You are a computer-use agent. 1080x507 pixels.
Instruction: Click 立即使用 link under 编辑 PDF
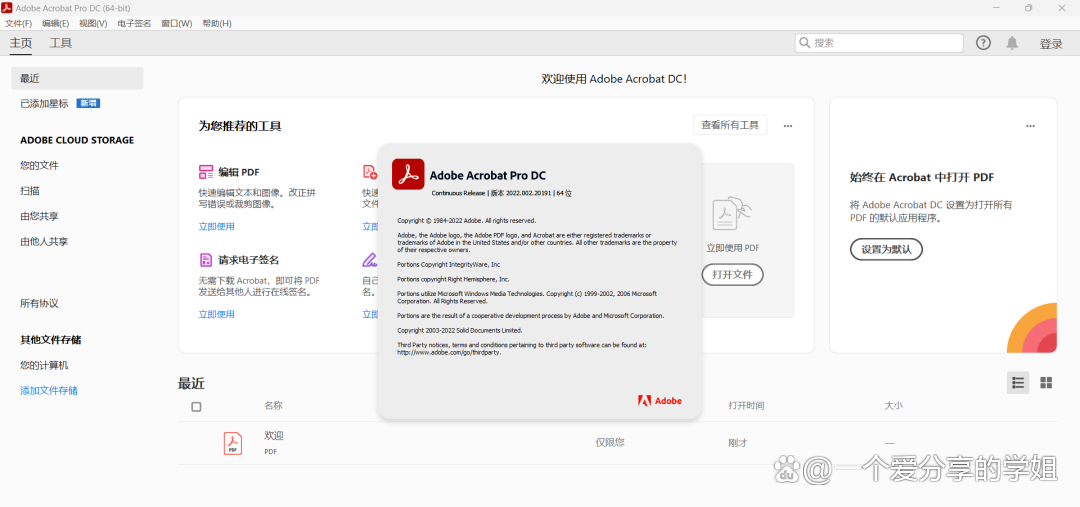coord(216,227)
